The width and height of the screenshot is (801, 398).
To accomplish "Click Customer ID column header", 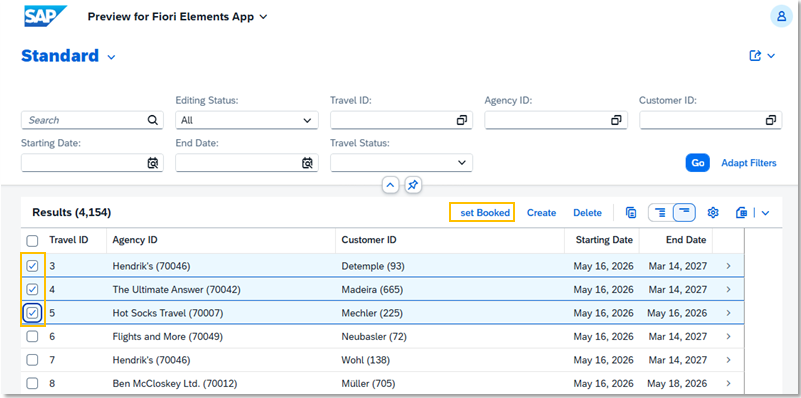I will pos(369,240).
